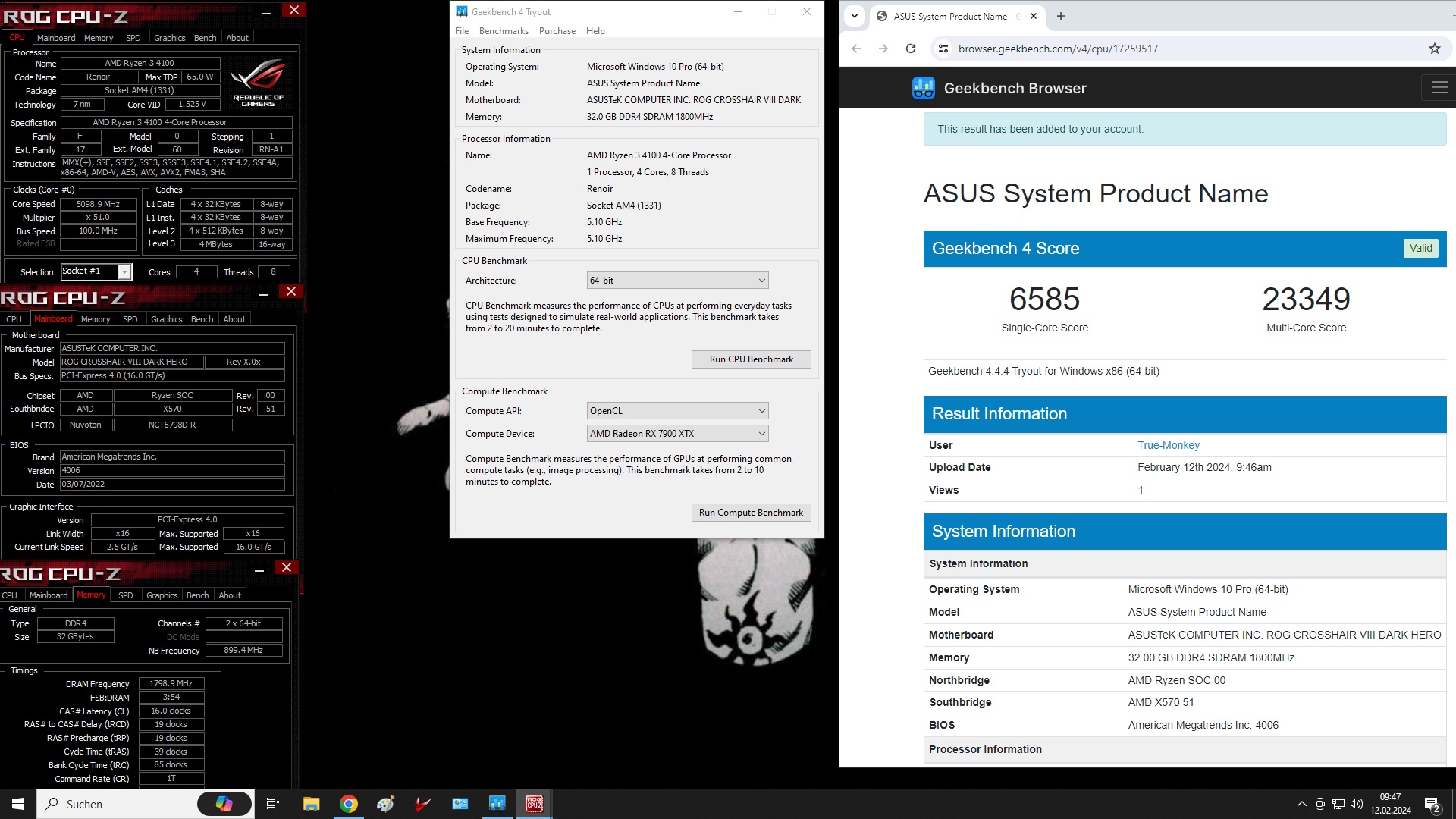
Task: Select the Motherboard Model ROG CROSSHAIR VIII DARK HERO field
Action: click(130, 362)
